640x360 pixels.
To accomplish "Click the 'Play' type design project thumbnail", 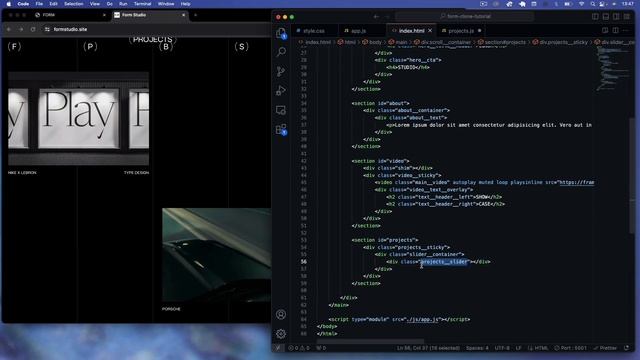I will pos(78,119).
